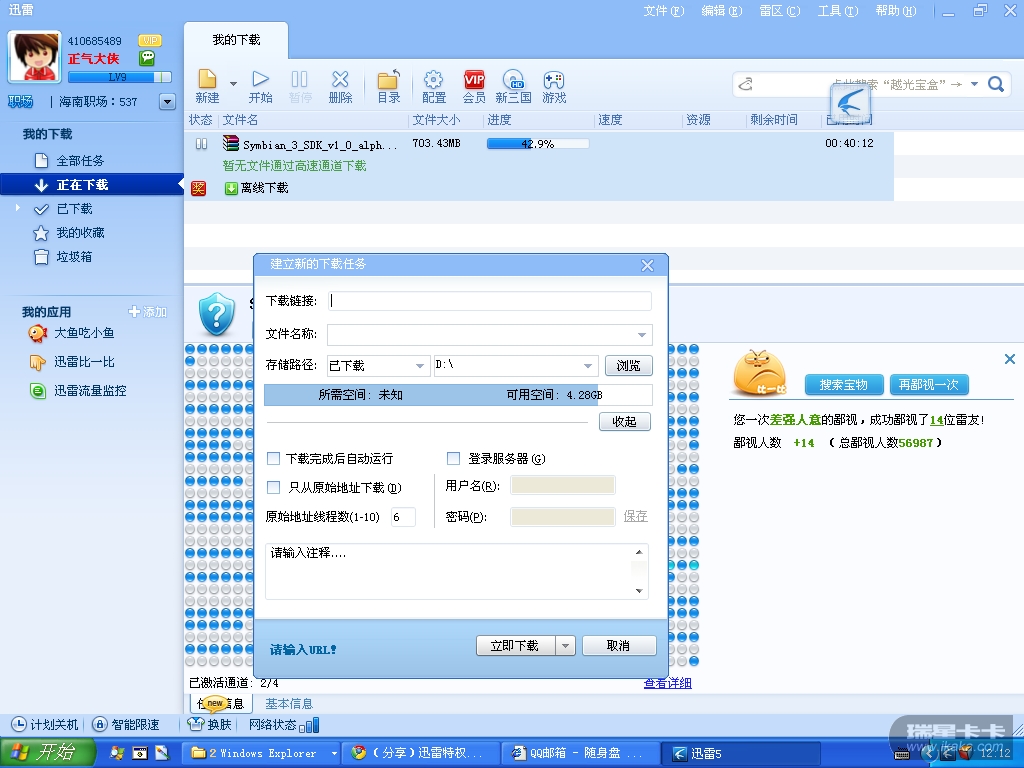Viewport: 1024px width, 768px height.
Task: Expand the arrow beside 已下载
Action: coord(18,208)
